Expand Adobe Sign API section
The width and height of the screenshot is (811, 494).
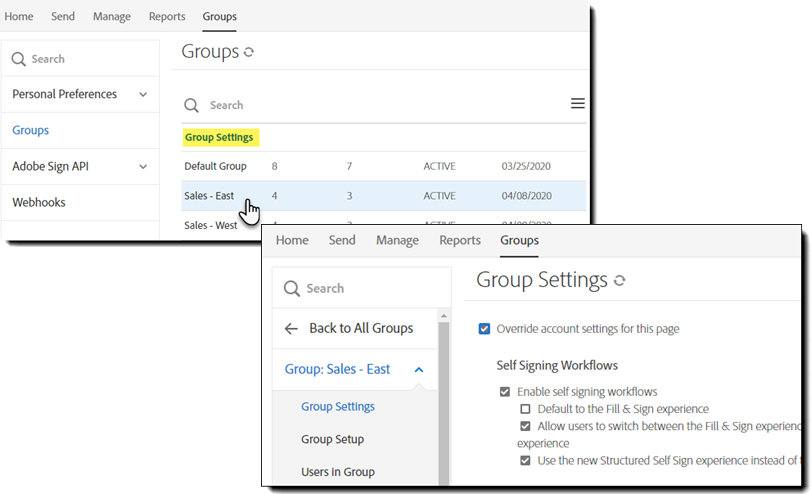pos(143,167)
